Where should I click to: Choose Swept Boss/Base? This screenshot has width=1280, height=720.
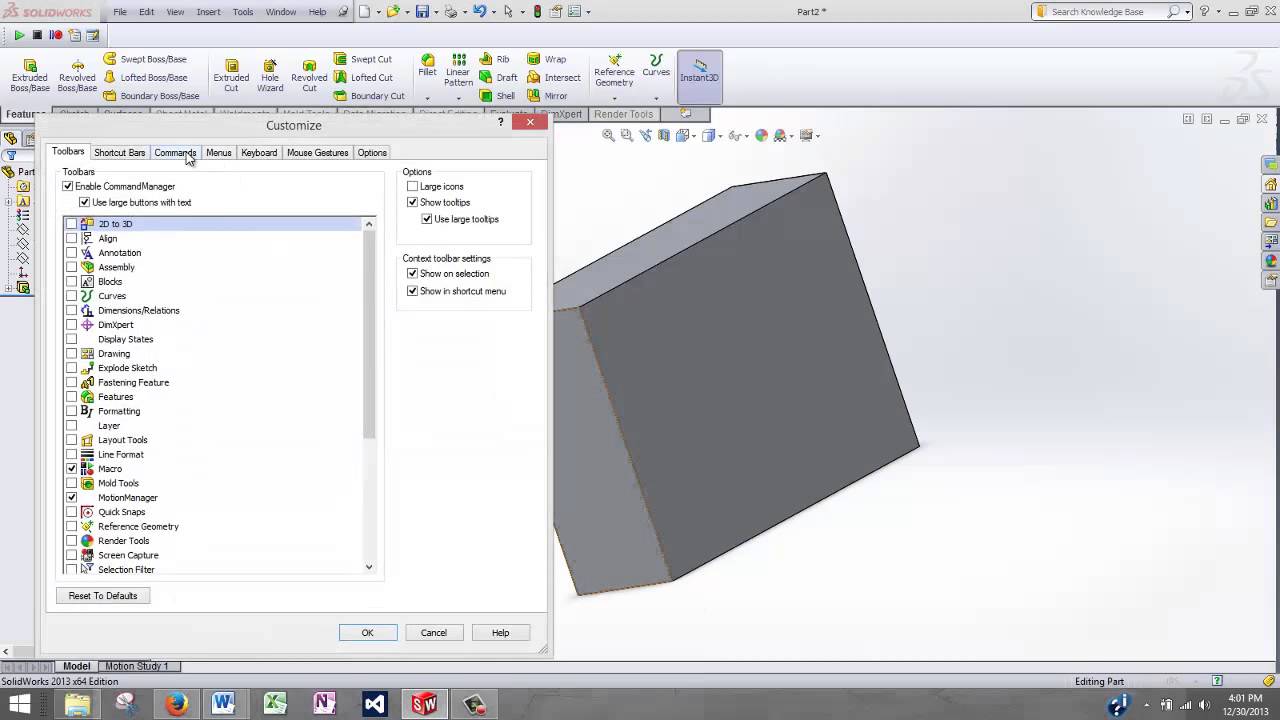click(145, 59)
